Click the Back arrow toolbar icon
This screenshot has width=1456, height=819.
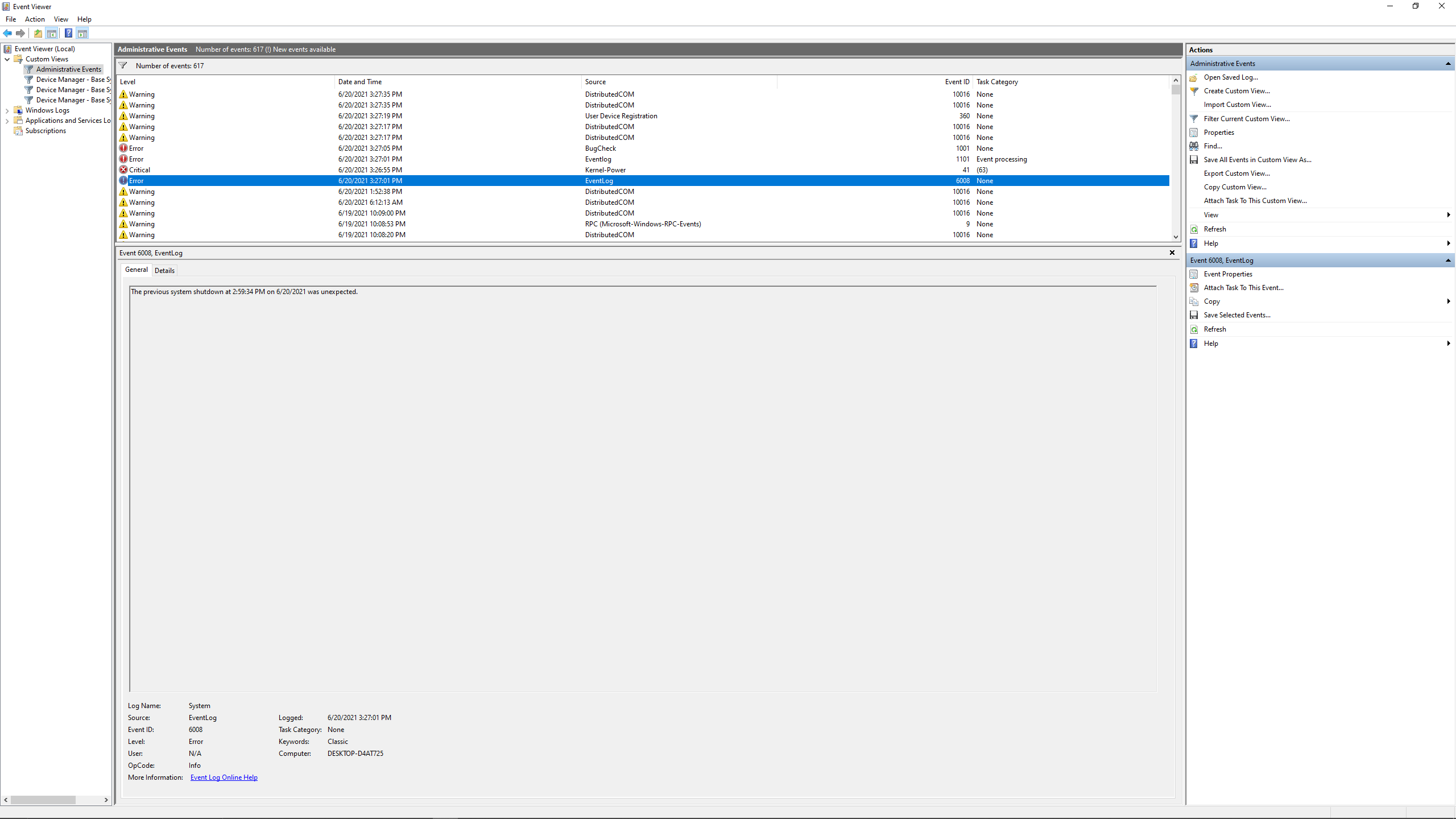click(7, 33)
